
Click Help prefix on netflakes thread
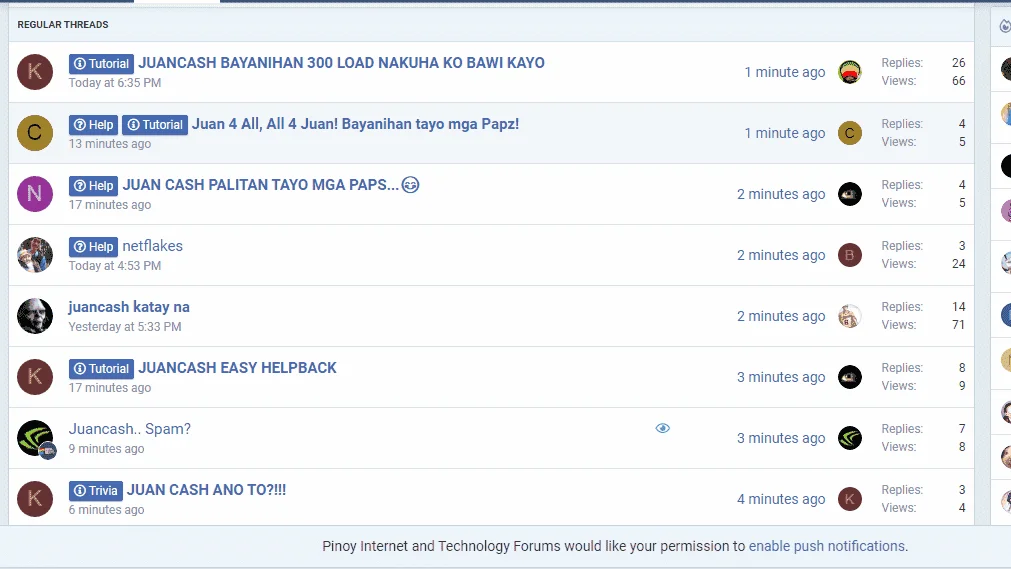tap(93, 246)
